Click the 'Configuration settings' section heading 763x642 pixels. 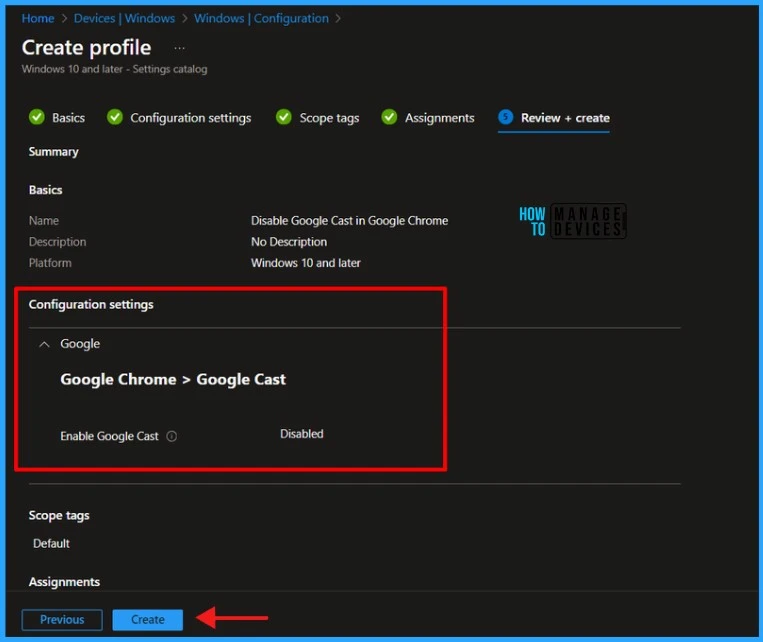(x=91, y=304)
